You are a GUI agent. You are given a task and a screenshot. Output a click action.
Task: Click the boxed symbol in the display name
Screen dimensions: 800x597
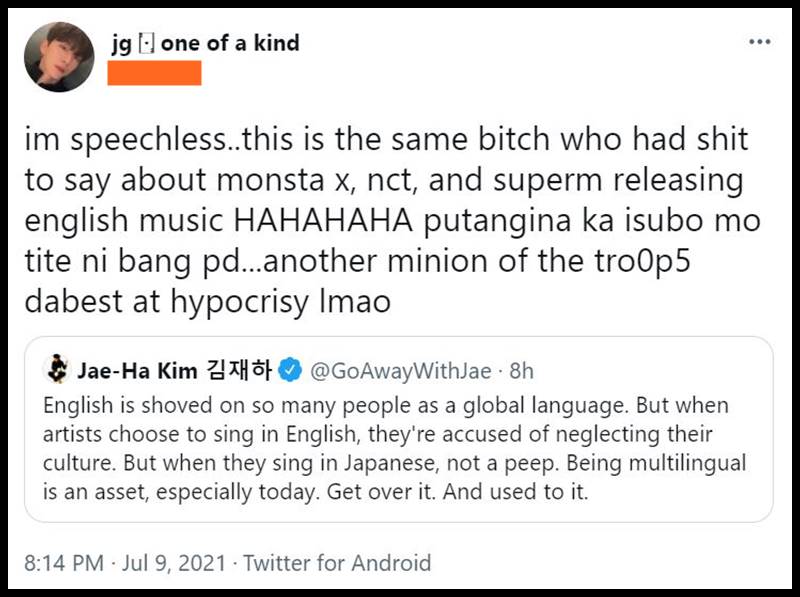click(x=149, y=45)
